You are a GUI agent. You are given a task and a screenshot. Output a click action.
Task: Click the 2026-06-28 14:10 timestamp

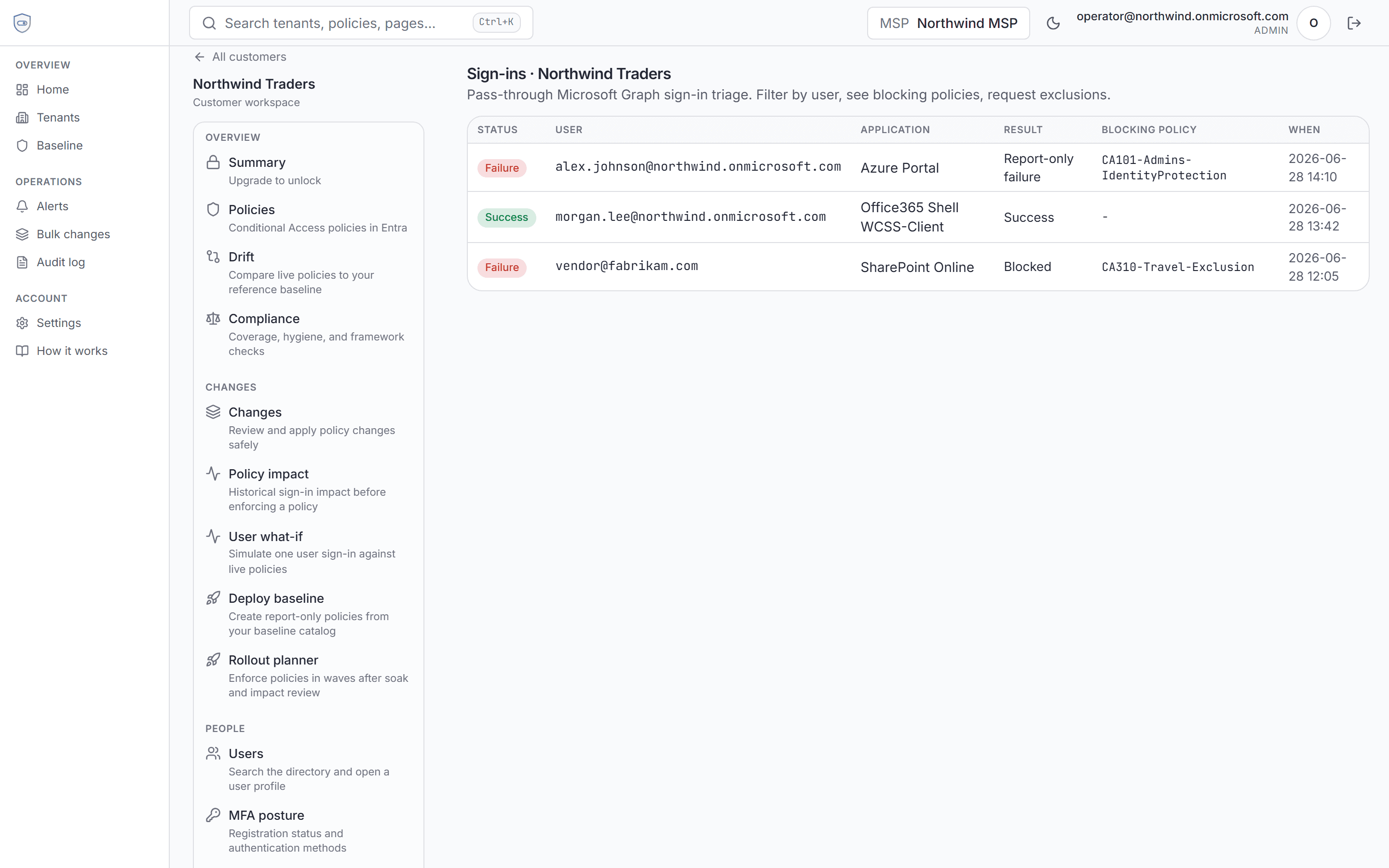click(1317, 168)
